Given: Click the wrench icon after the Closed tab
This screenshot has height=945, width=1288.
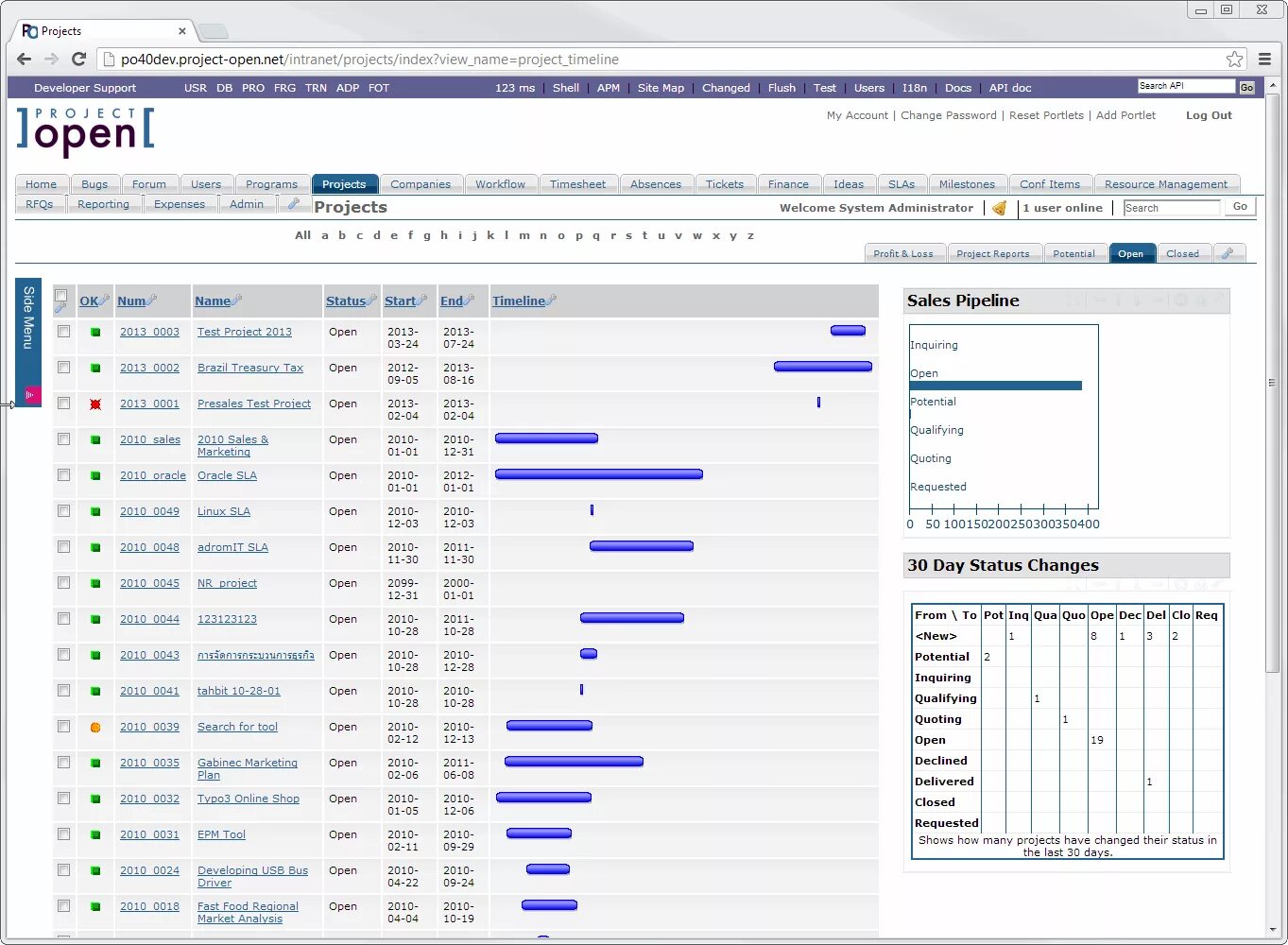Looking at the screenshot, I should [1227, 253].
